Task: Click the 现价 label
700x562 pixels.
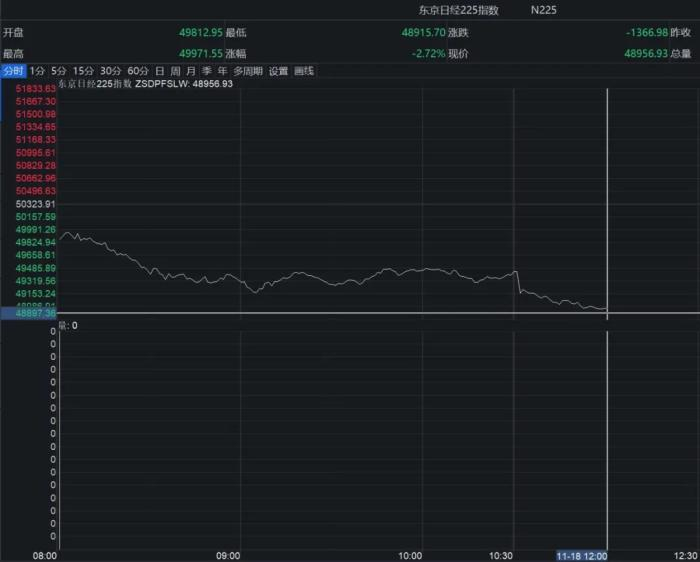Action: point(458,54)
